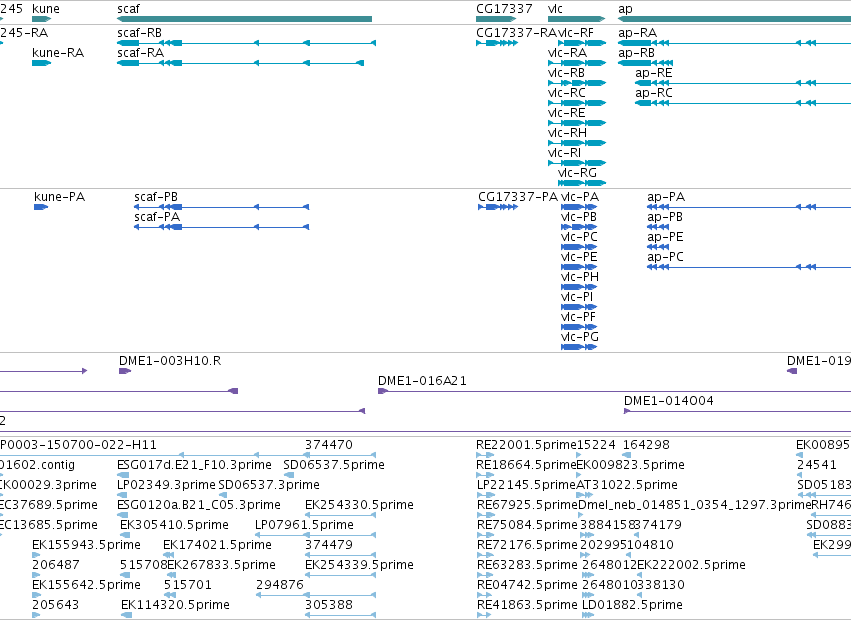Click the RE22001.5prime EST label

click(526, 445)
